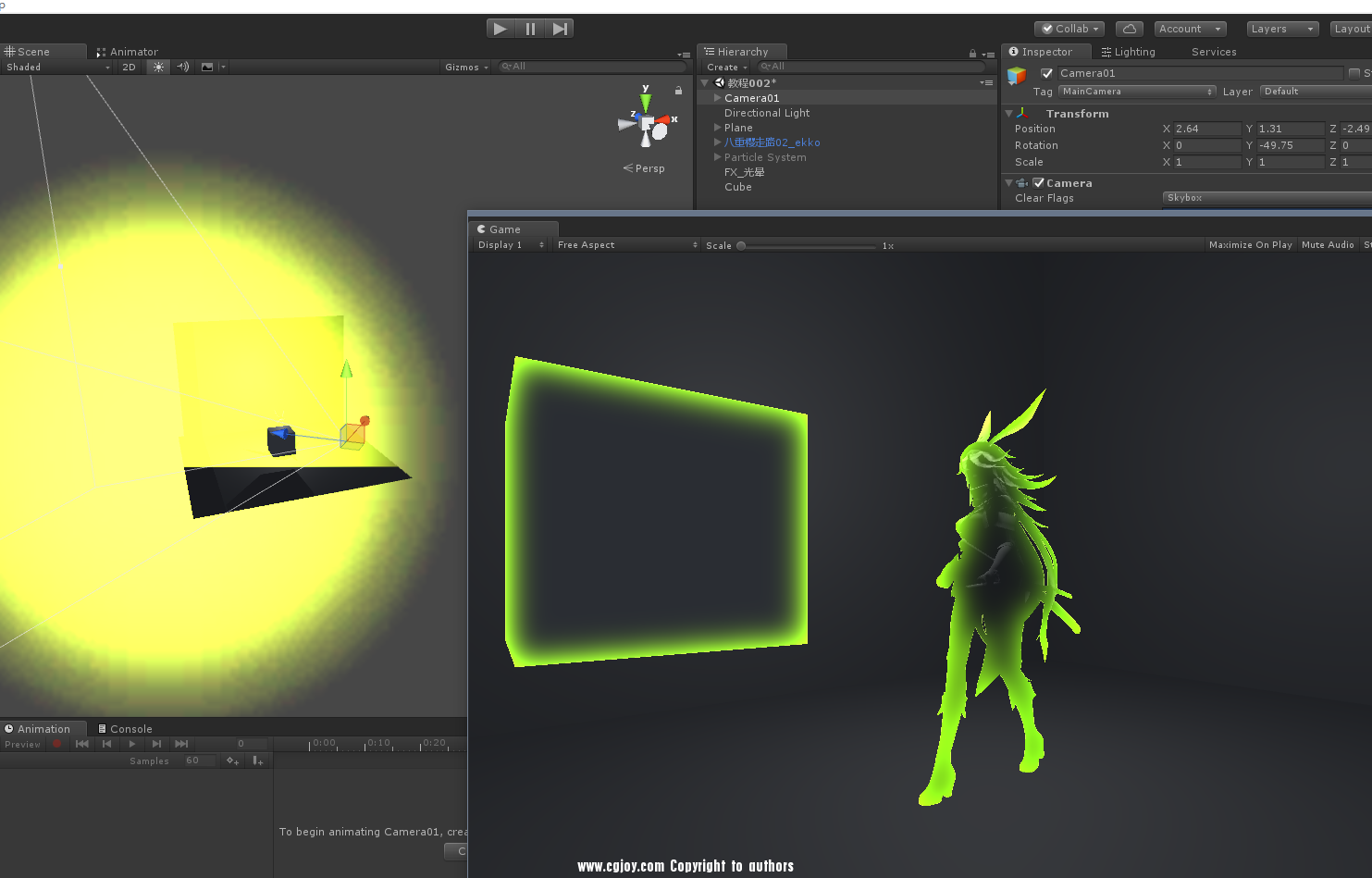Image resolution: width=1372 pixels, height=878 pixels.
Task: Toggle 2D view mode in Scene
Action: (x=129, y=67)
